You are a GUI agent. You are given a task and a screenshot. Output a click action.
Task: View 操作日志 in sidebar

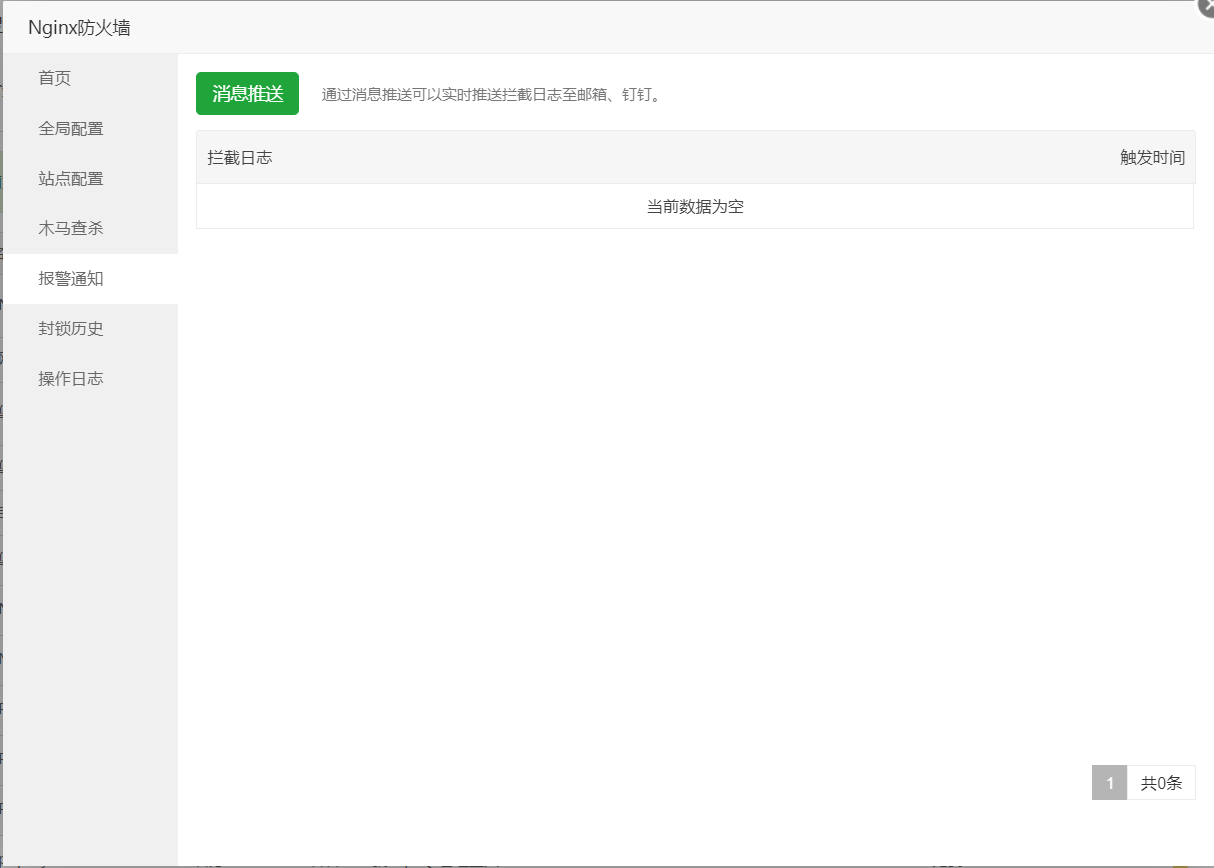(x=90, y=379)
